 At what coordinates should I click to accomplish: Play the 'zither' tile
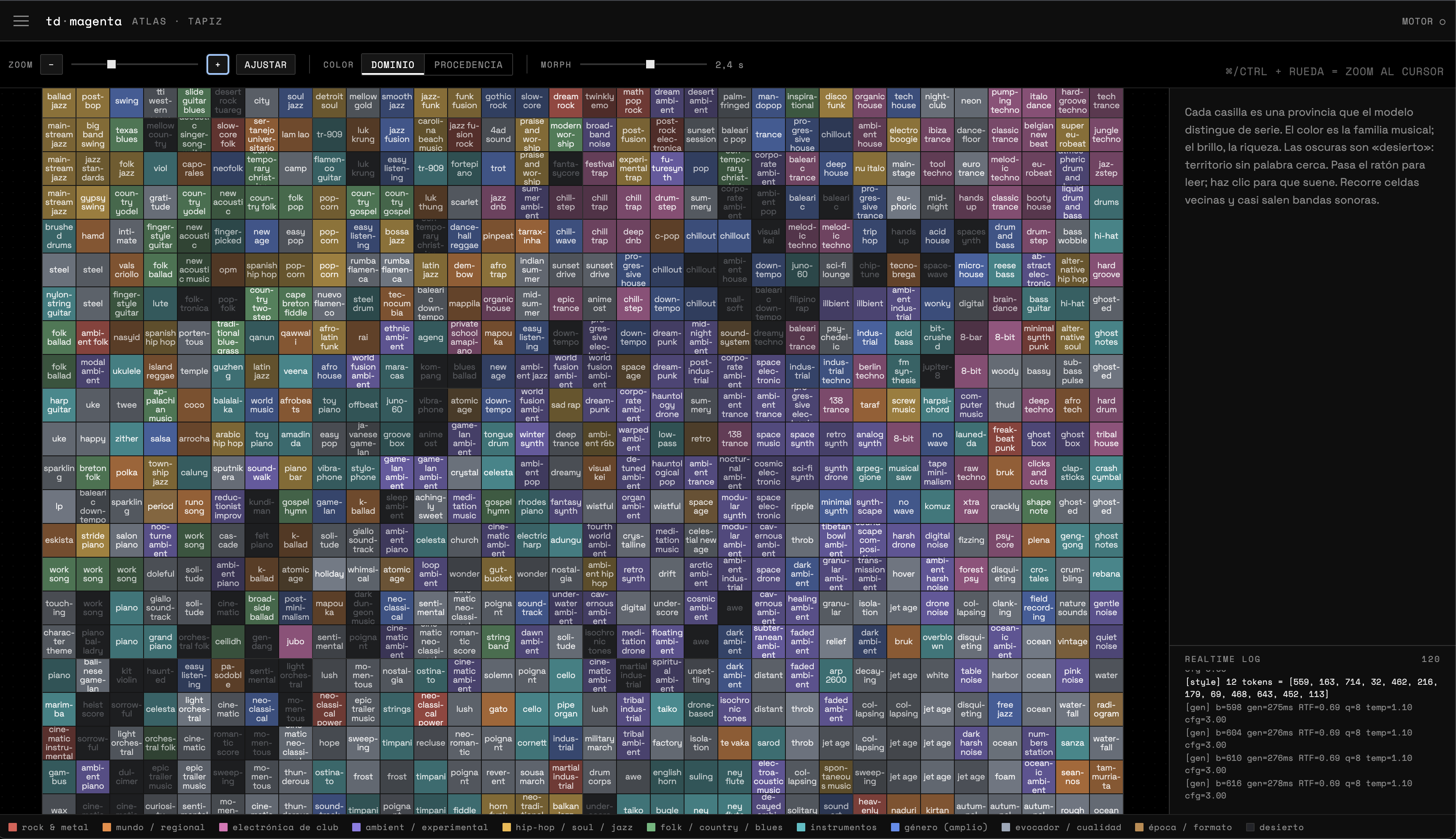tap(127, 439)
